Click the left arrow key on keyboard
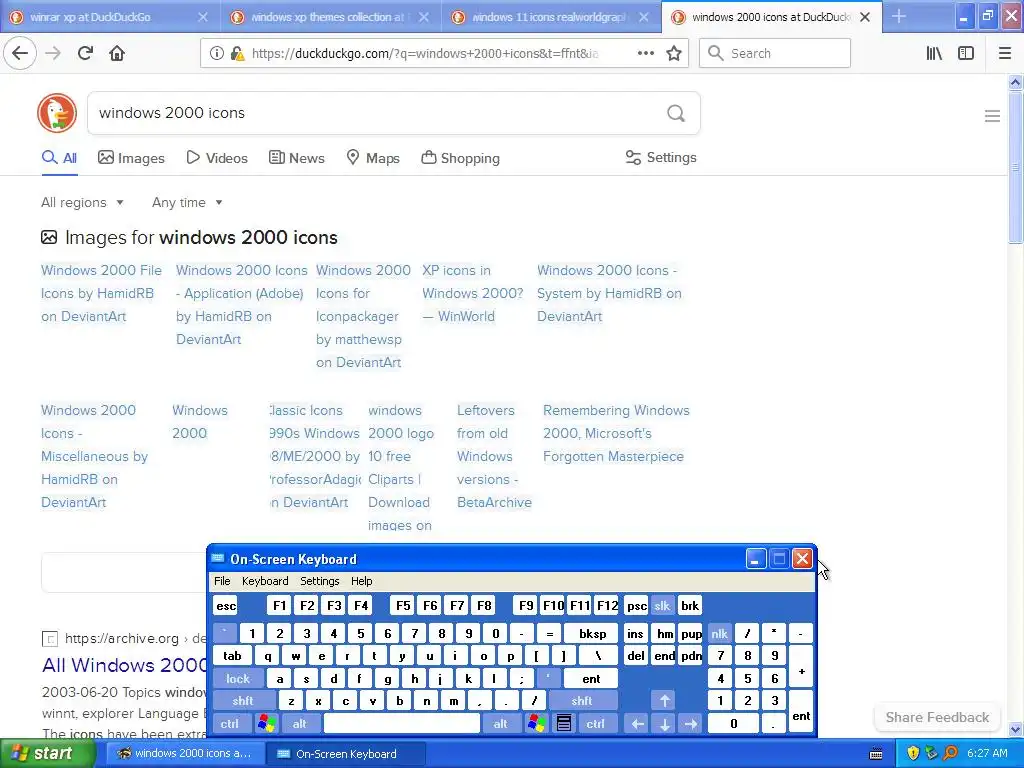Image resolution: width=1024 pixels, height=768 pixels. tap(637, 724)
